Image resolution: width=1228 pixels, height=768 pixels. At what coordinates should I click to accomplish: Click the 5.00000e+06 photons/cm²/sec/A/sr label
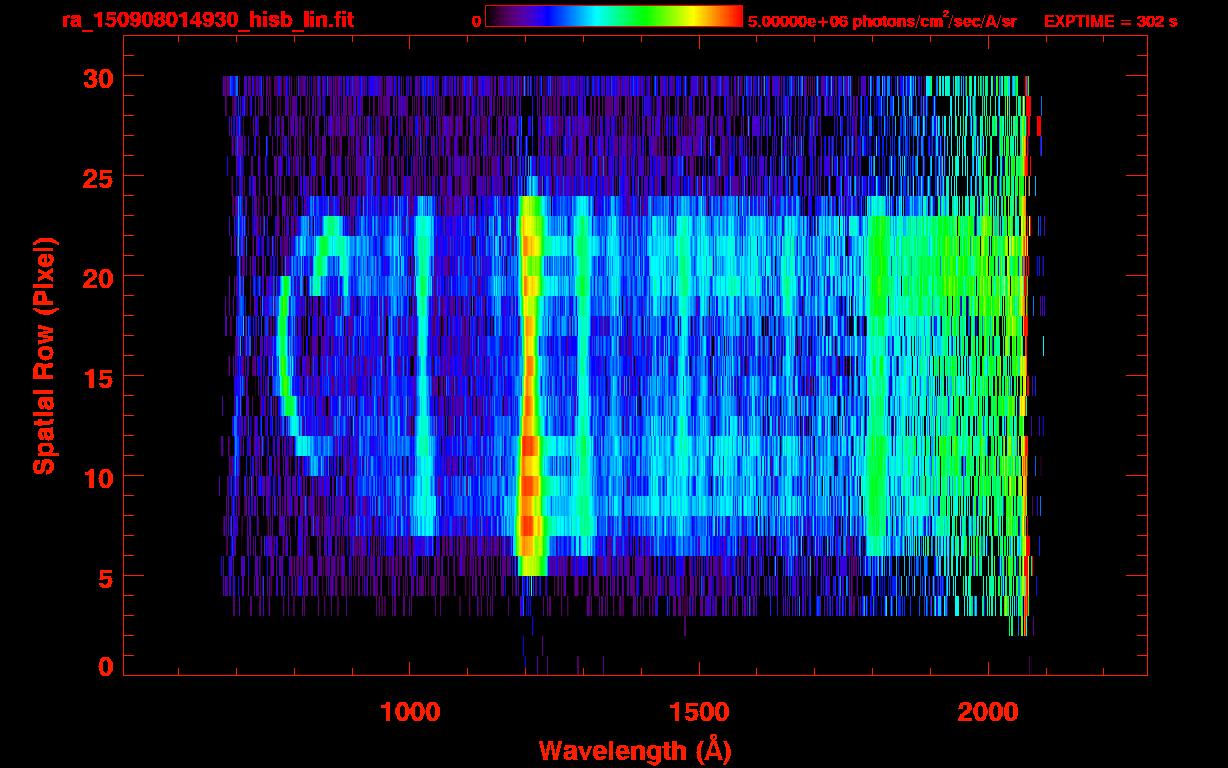click(x=882, y=20)
